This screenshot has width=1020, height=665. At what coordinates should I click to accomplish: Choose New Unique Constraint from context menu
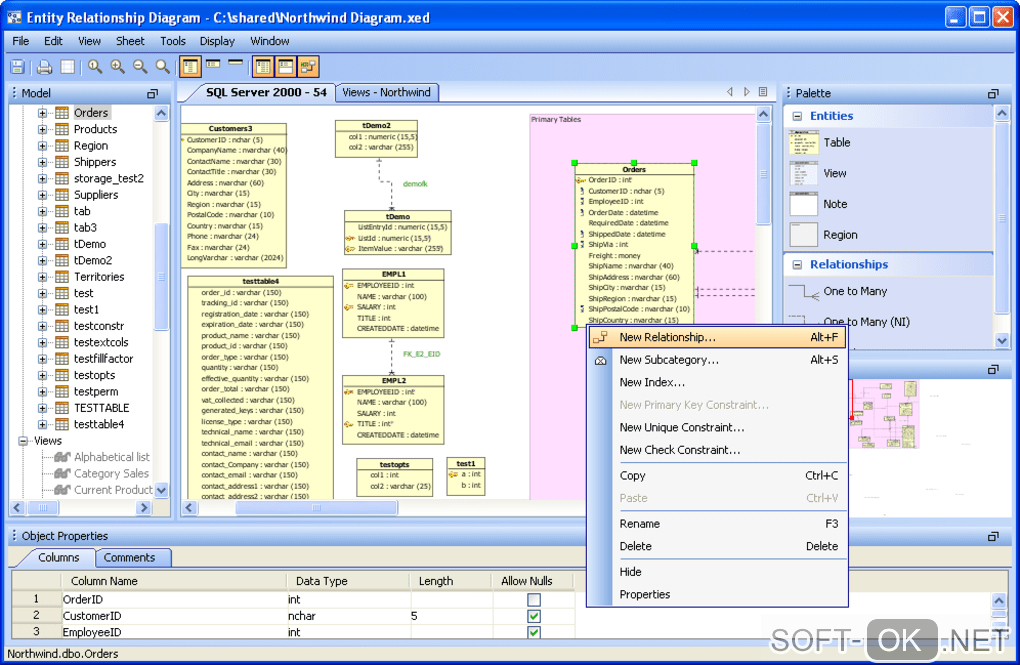tap(717, 428)
